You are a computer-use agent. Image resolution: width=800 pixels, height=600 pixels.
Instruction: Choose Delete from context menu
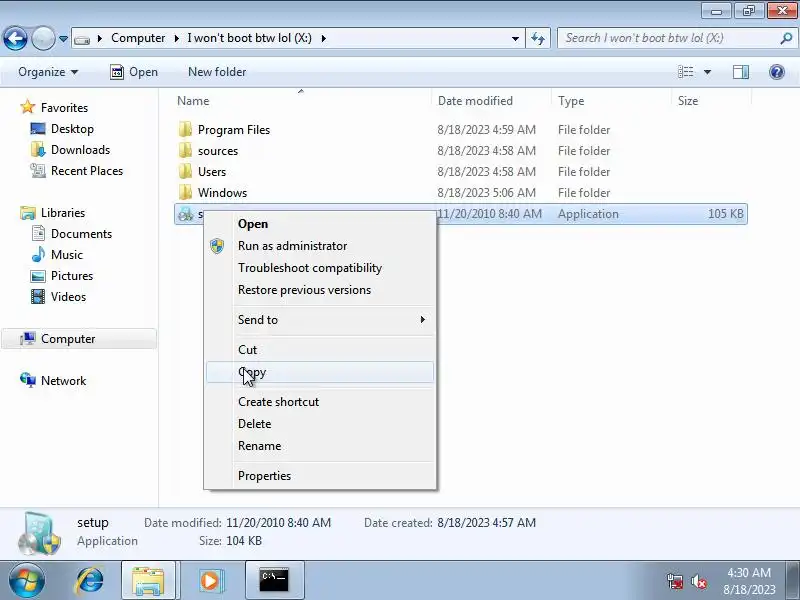320,424
